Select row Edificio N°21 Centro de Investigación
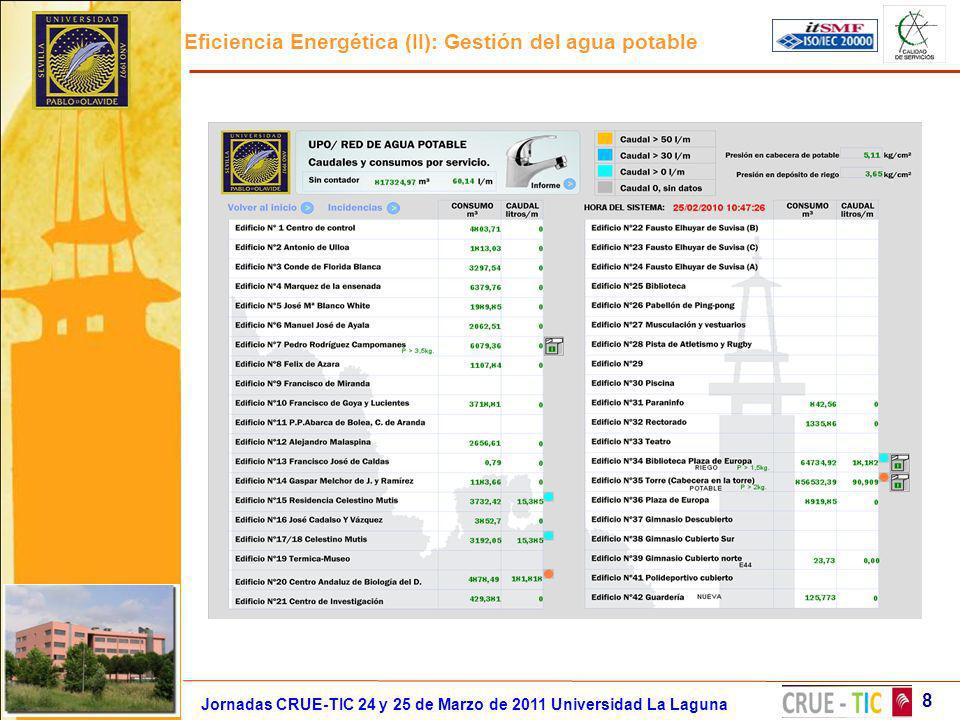960x720 pixels. [386, 601]
